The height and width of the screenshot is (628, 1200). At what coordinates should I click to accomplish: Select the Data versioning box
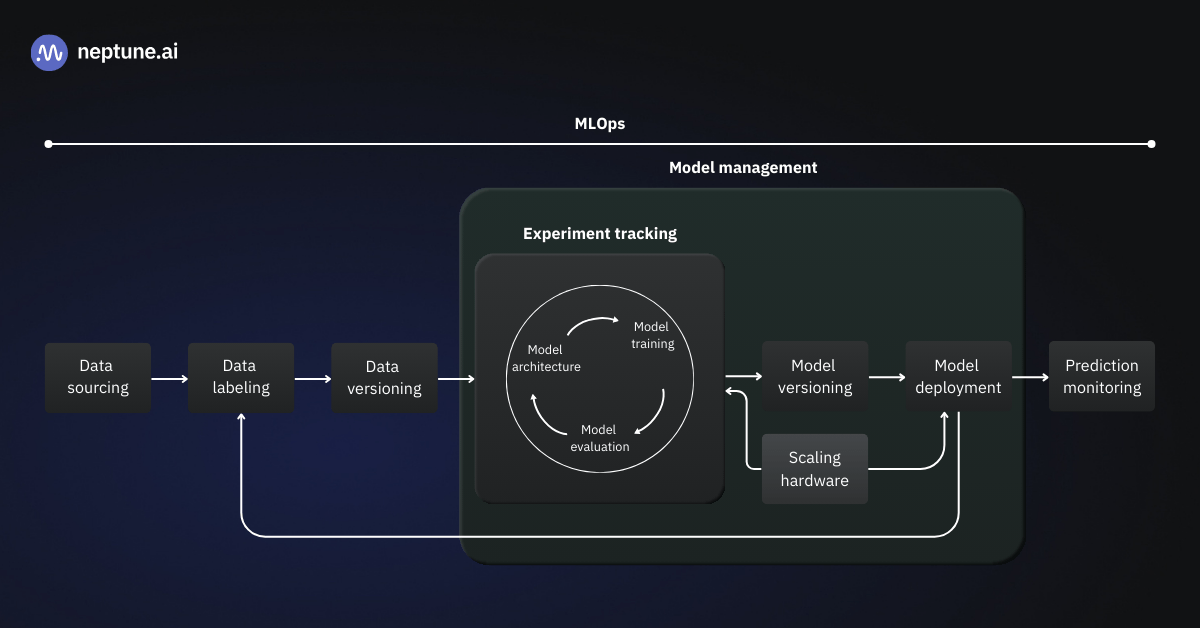[x=384, y=377]
